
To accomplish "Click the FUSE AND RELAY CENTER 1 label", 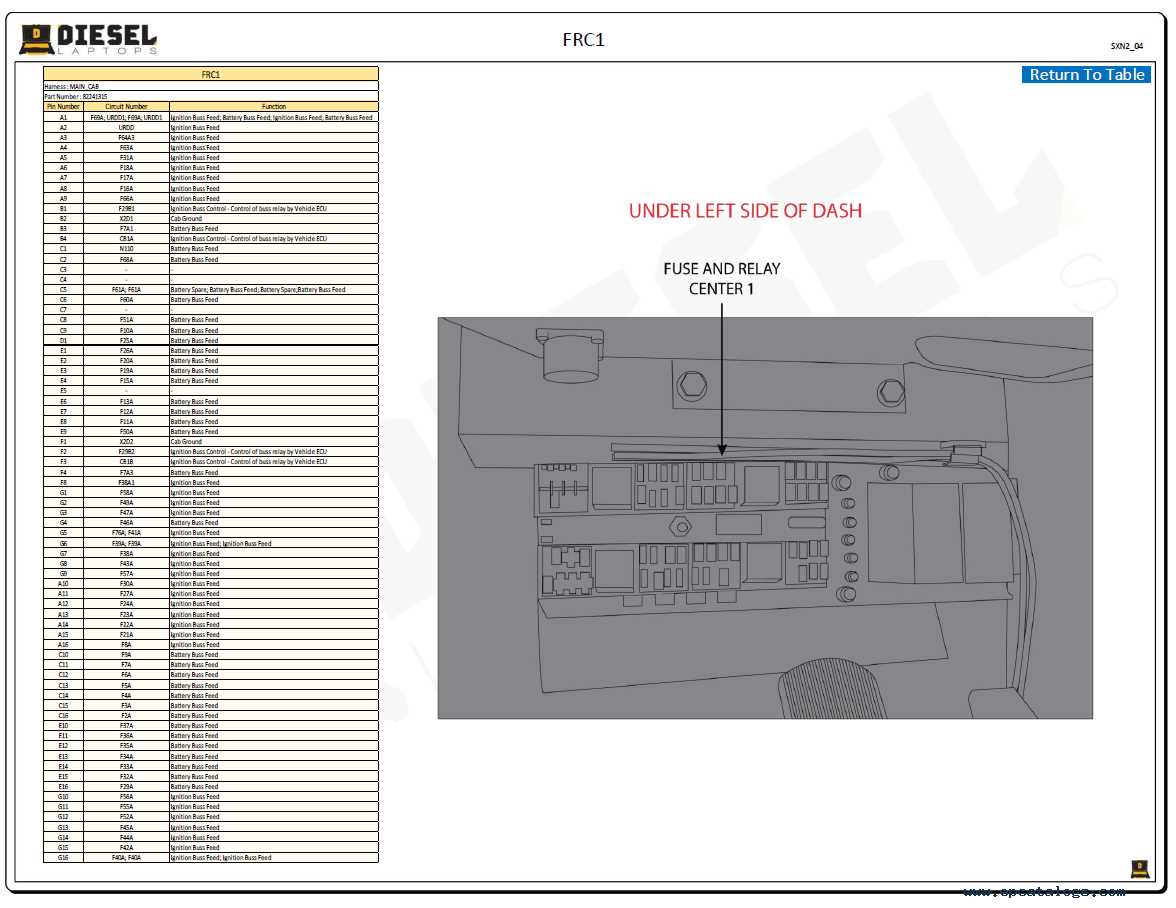I will (722, 278).
